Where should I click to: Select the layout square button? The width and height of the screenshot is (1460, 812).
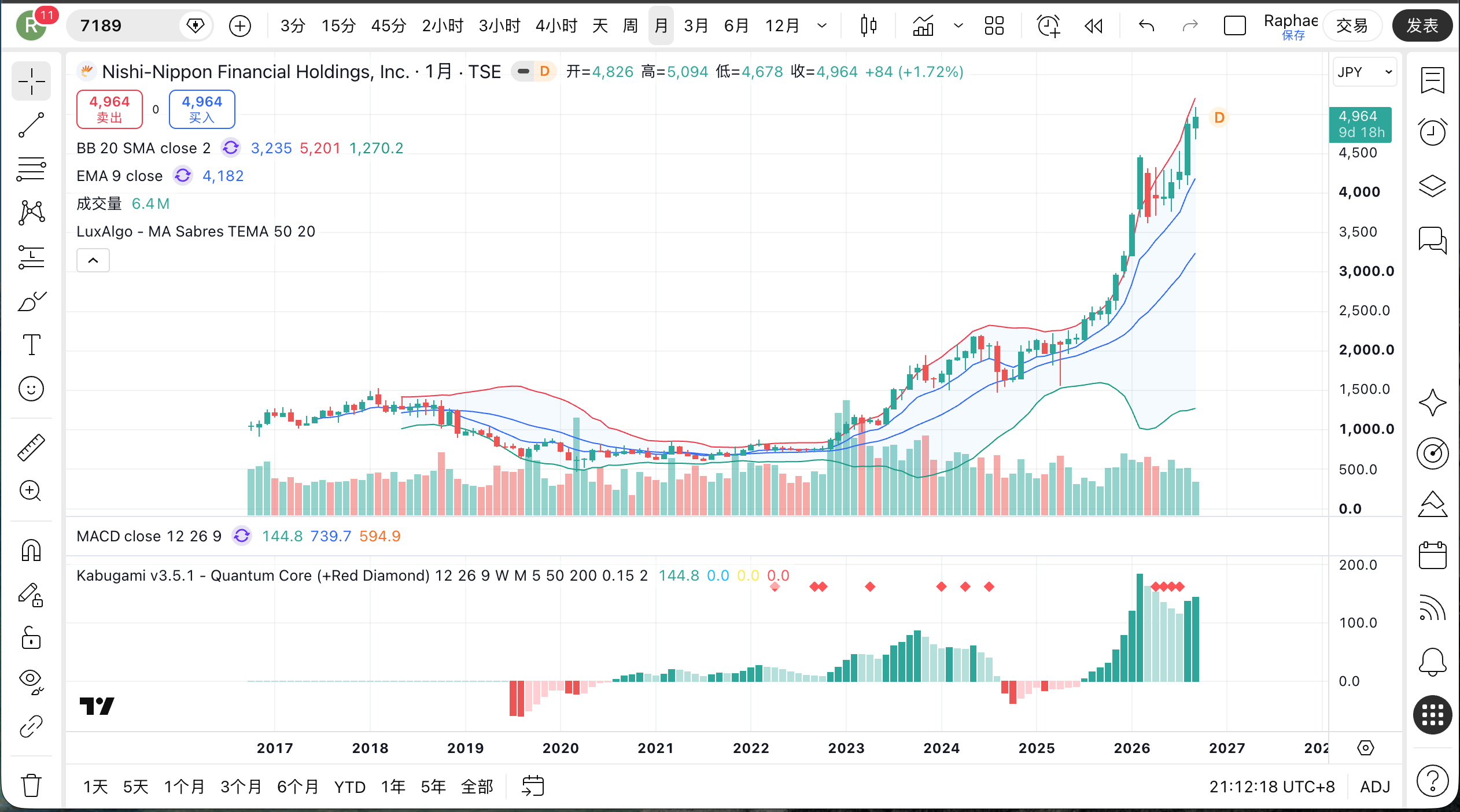coord(1234,25)
